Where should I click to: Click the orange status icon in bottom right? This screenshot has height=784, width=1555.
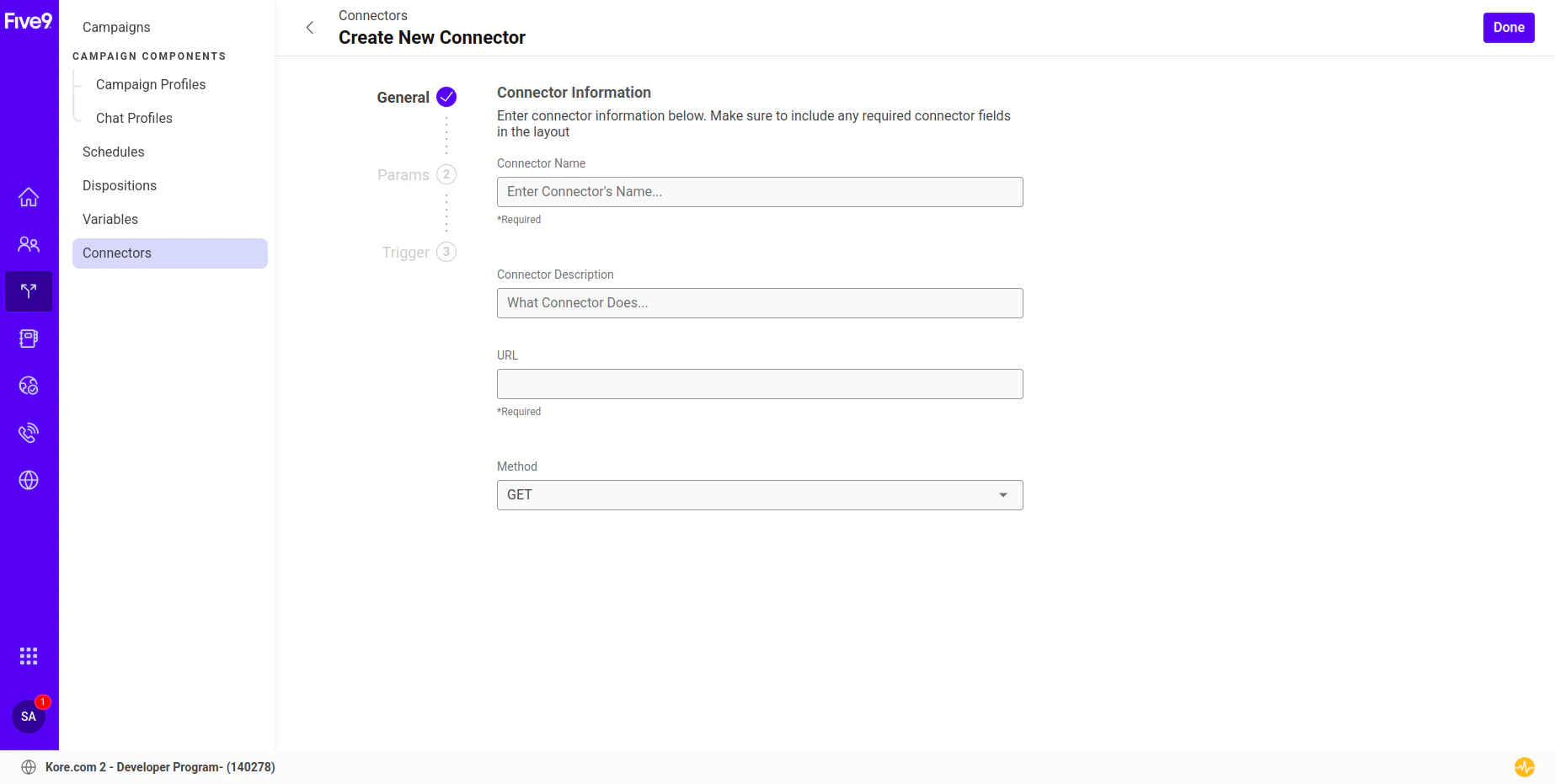1524,767
